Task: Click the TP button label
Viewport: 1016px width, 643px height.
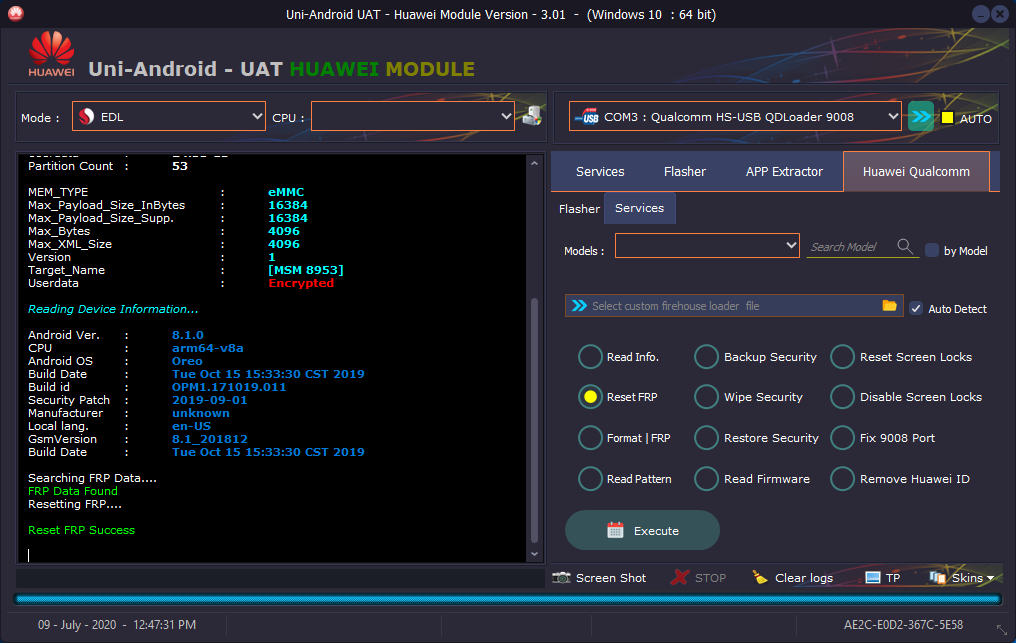Action: point(893,578)
